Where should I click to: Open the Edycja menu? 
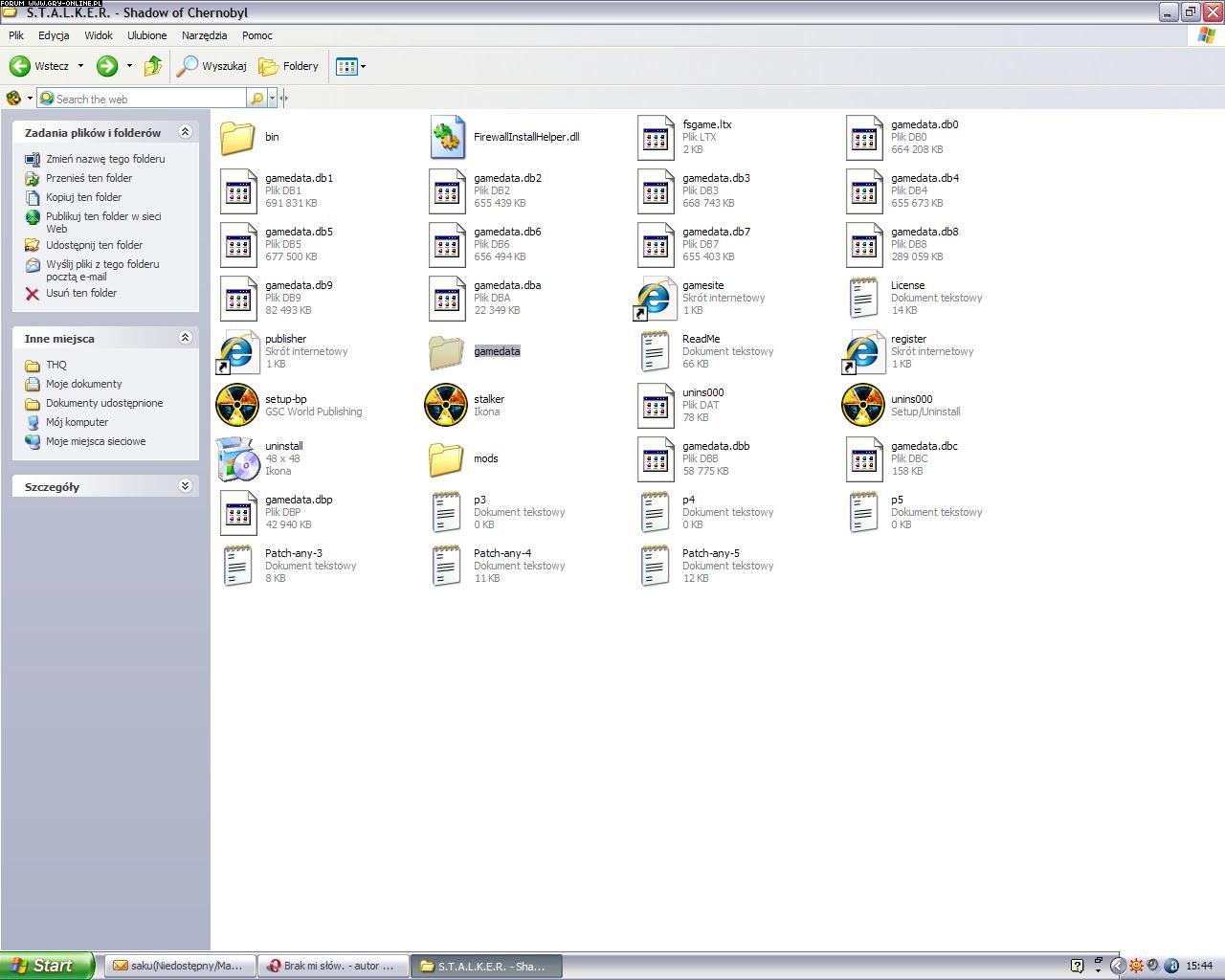[54, 35]
